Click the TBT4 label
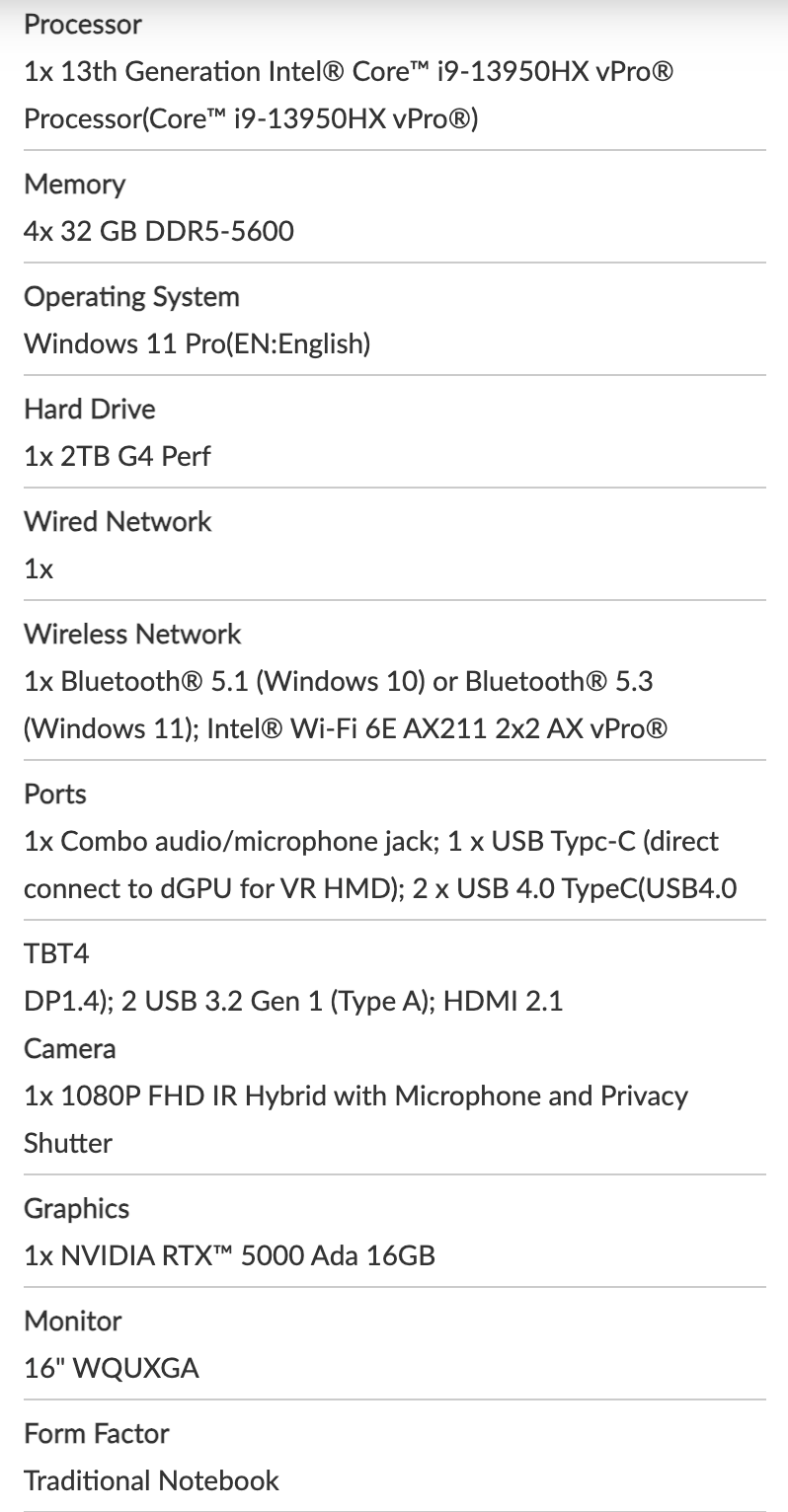This screenshot has height=1512, width=788. pyautogui.click(x=57, y=953)
